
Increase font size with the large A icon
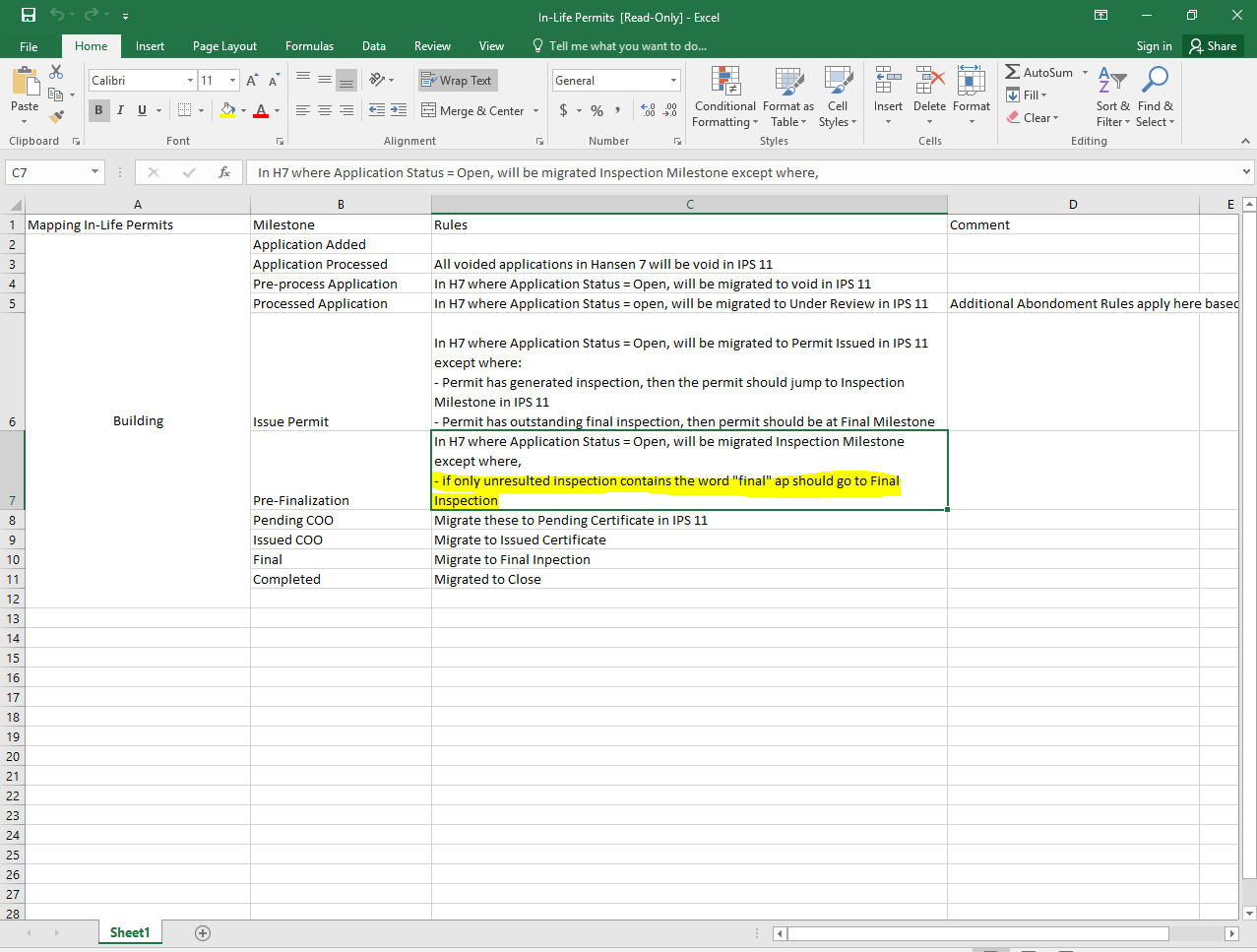pos(252,81)
